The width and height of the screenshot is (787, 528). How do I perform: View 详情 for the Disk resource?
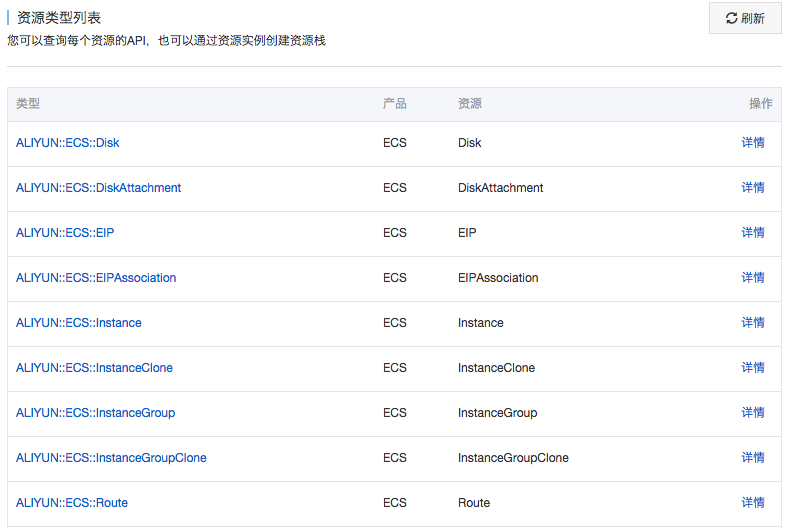(753, 143)
